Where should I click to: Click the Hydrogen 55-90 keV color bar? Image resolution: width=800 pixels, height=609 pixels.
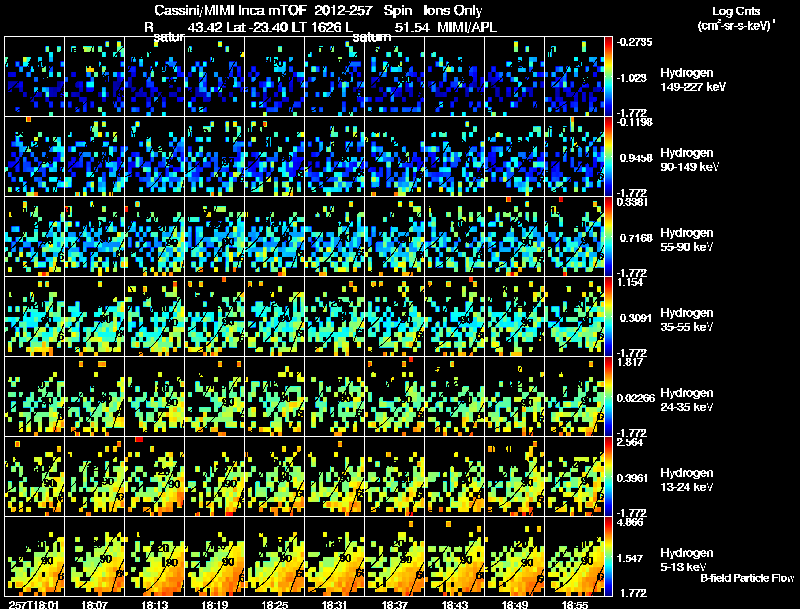tap(608, 237)
